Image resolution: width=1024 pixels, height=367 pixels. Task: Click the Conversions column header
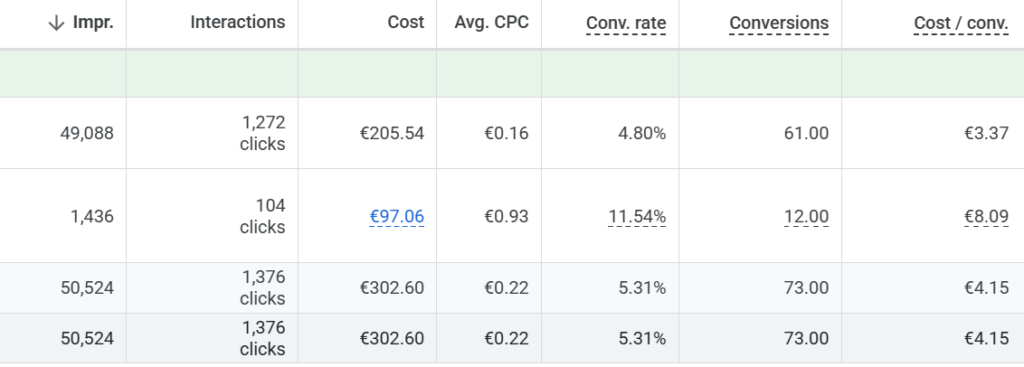coord(779,23)
